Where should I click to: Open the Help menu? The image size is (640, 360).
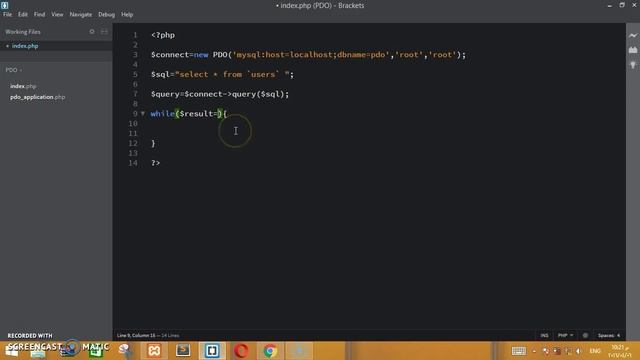tap(127, 14)
